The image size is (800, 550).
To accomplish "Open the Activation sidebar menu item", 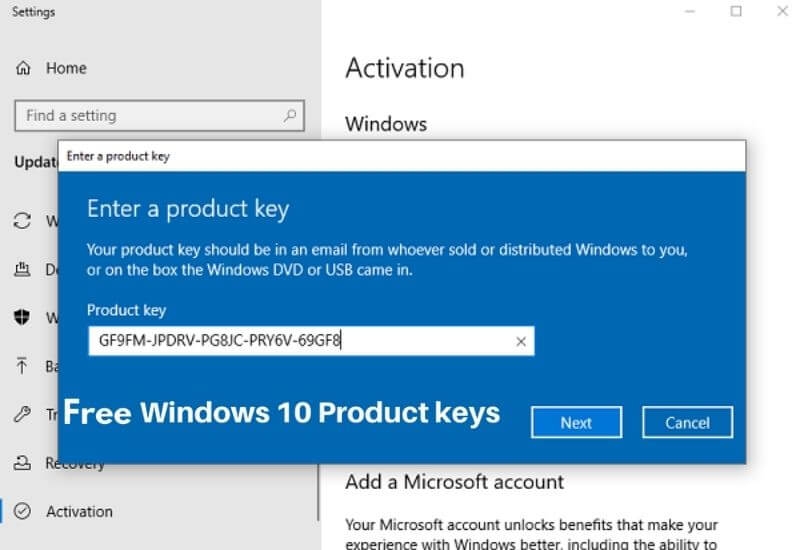I will pos(79,511).
